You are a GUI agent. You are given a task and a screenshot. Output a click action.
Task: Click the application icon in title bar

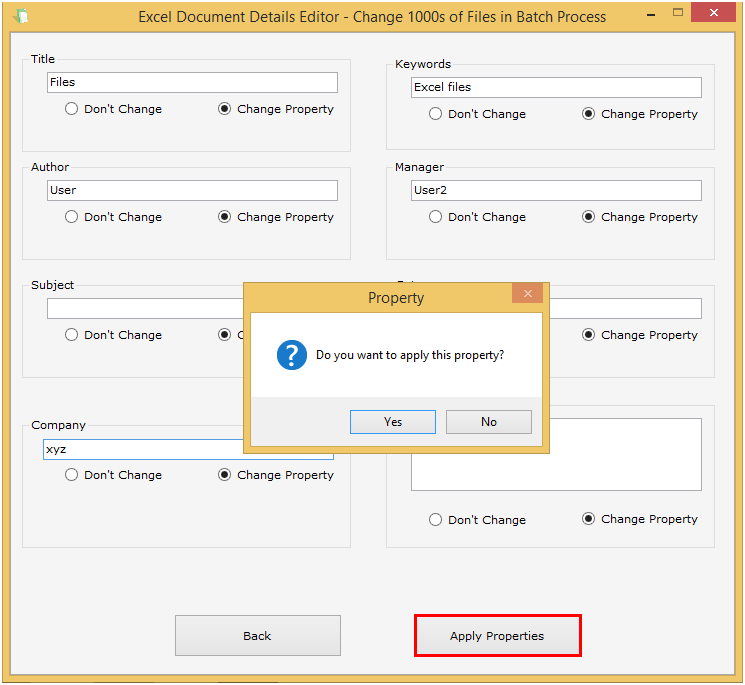(x=21, y=17)
